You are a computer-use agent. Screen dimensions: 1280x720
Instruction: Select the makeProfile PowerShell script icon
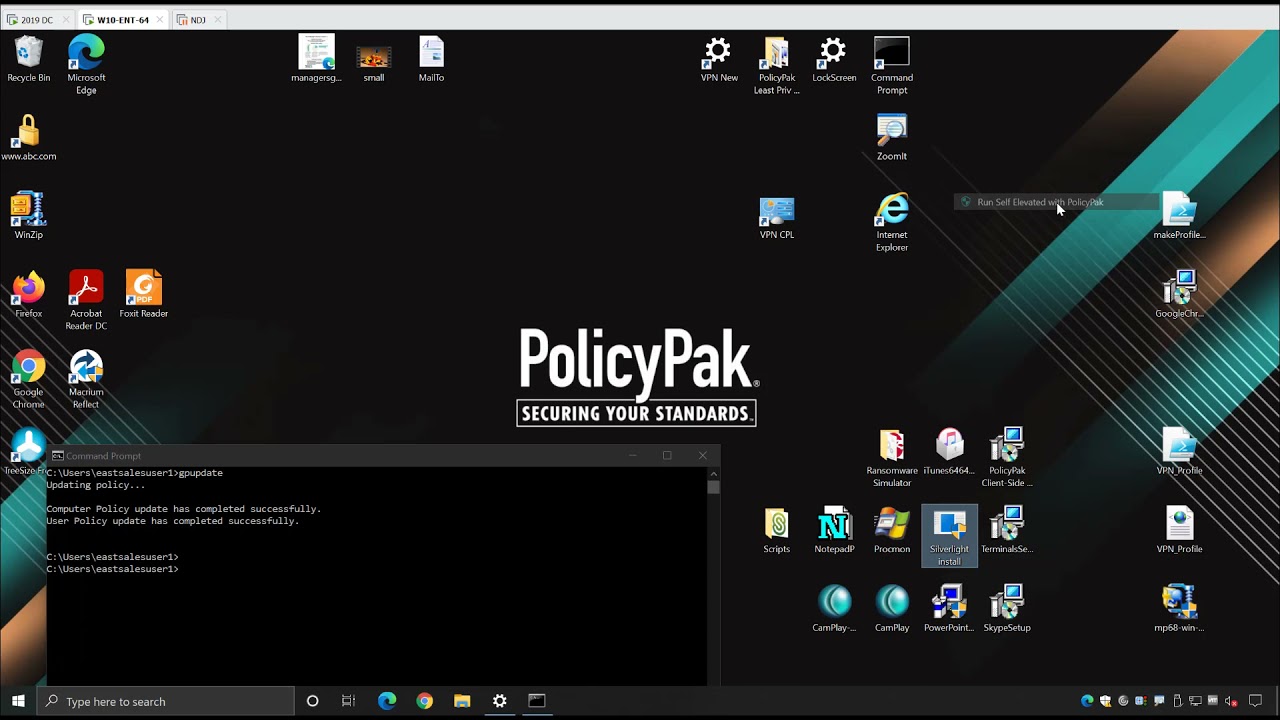point(1180,216)
